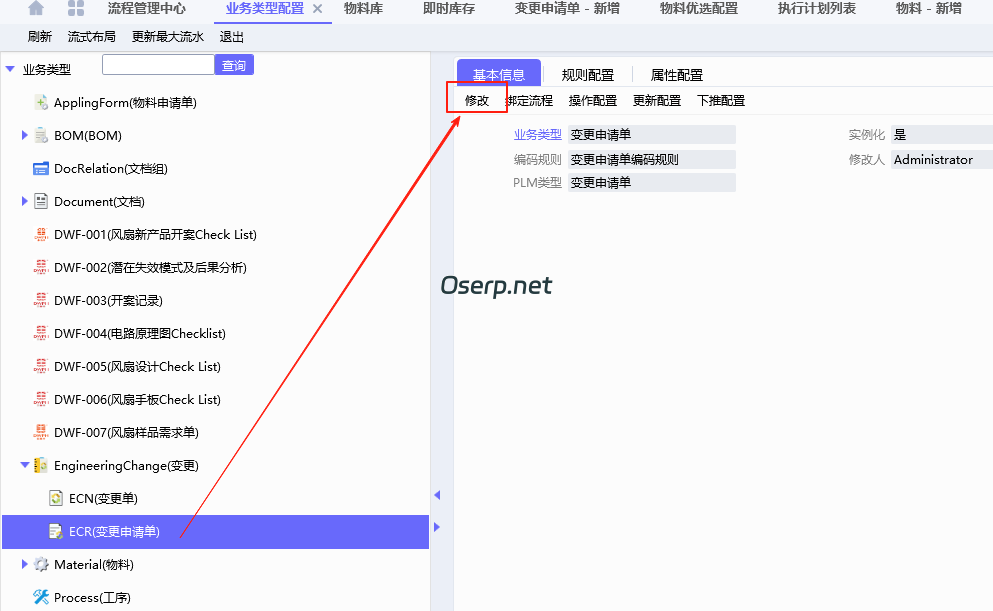The image size is (993, 611).
Task: Click the Material(物料) gear icon
Action: [x=41, y=564]
